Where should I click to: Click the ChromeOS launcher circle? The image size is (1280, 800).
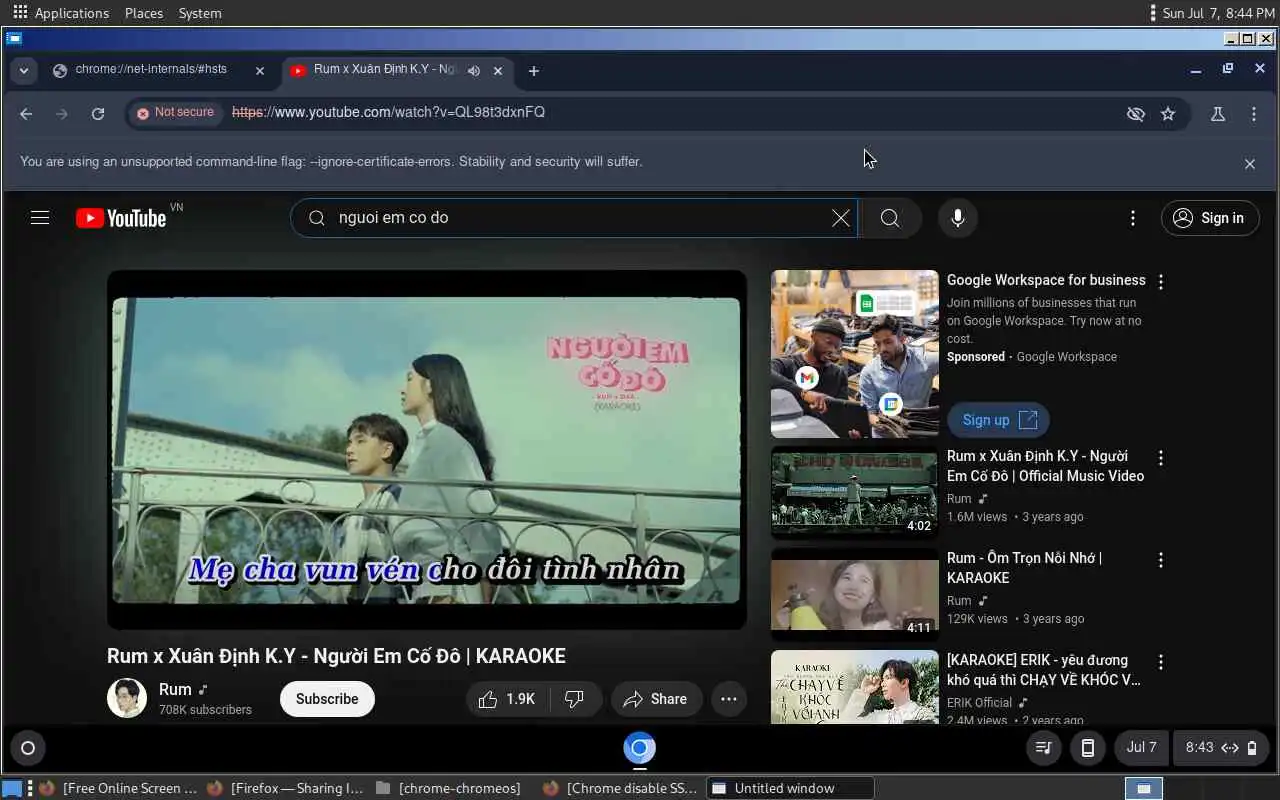[28, 748]
